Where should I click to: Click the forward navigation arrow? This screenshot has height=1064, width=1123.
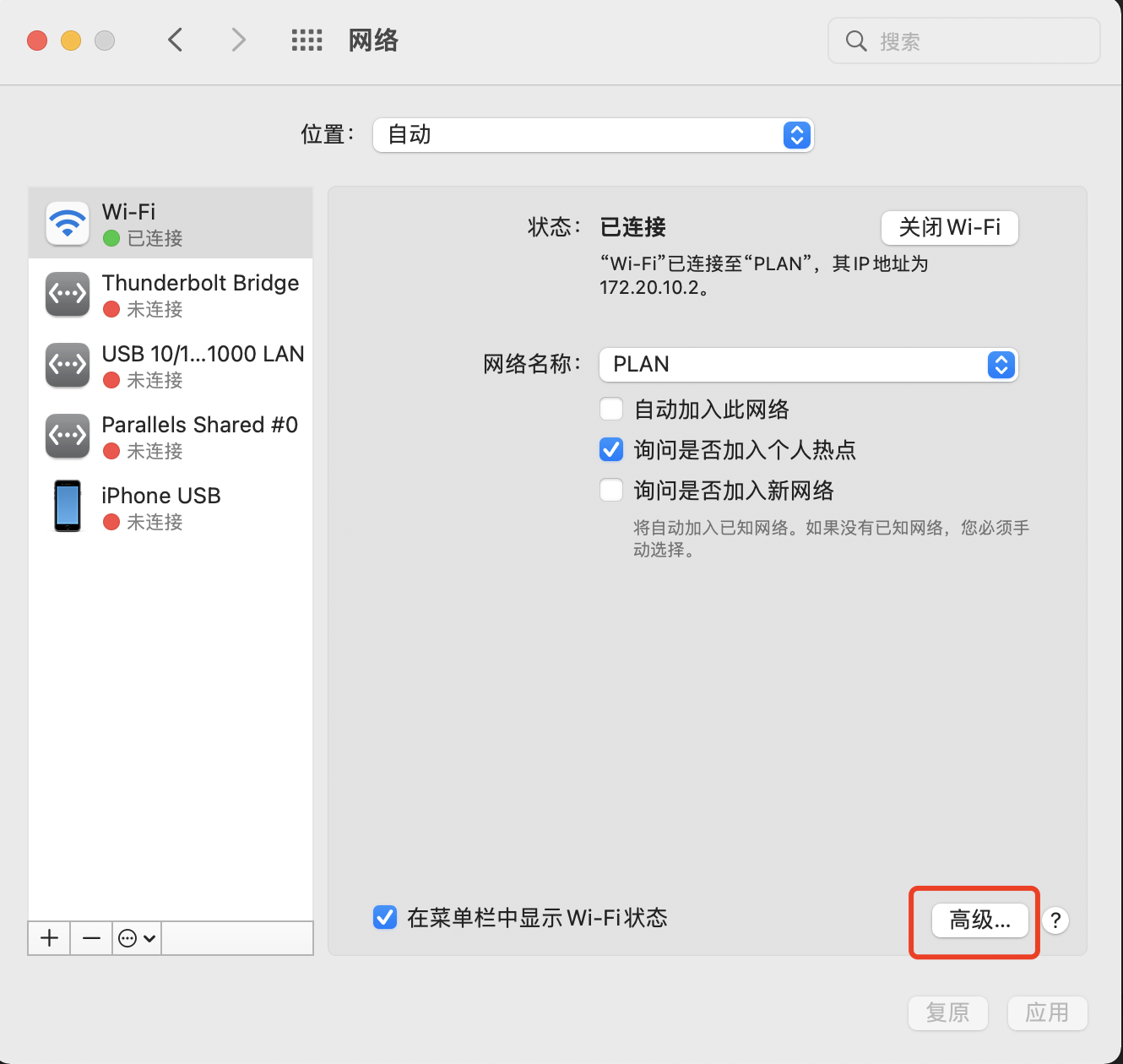[x=237, y=40]
